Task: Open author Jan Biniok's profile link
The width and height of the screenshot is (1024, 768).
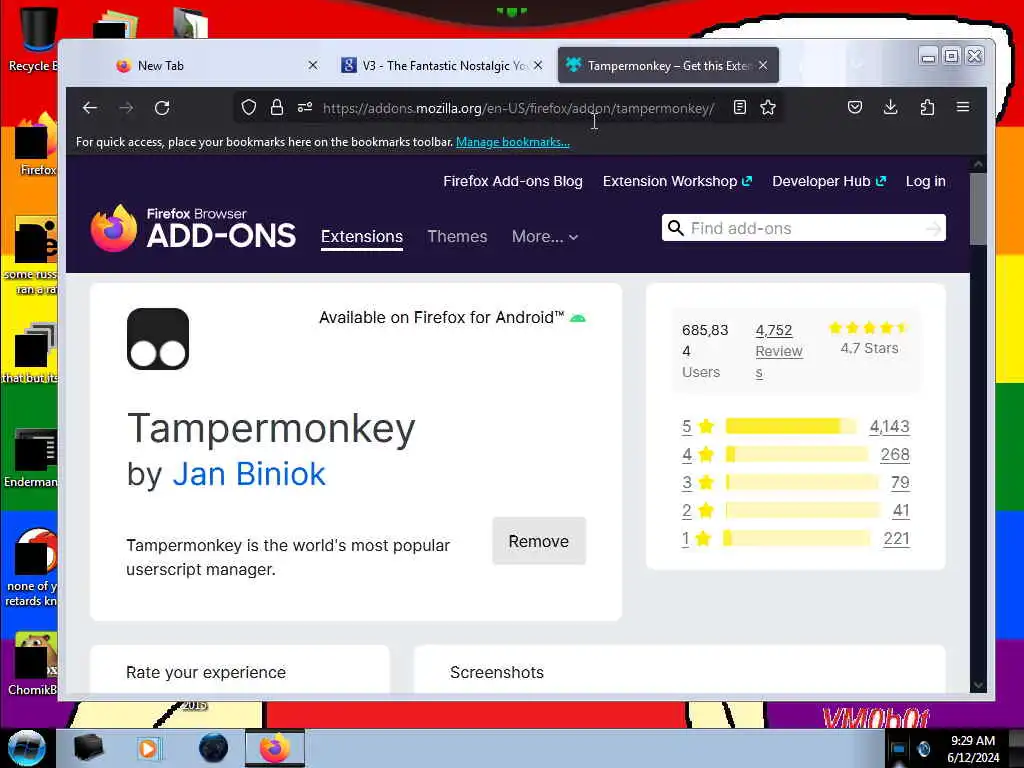Action: click(x=249, y=473)
